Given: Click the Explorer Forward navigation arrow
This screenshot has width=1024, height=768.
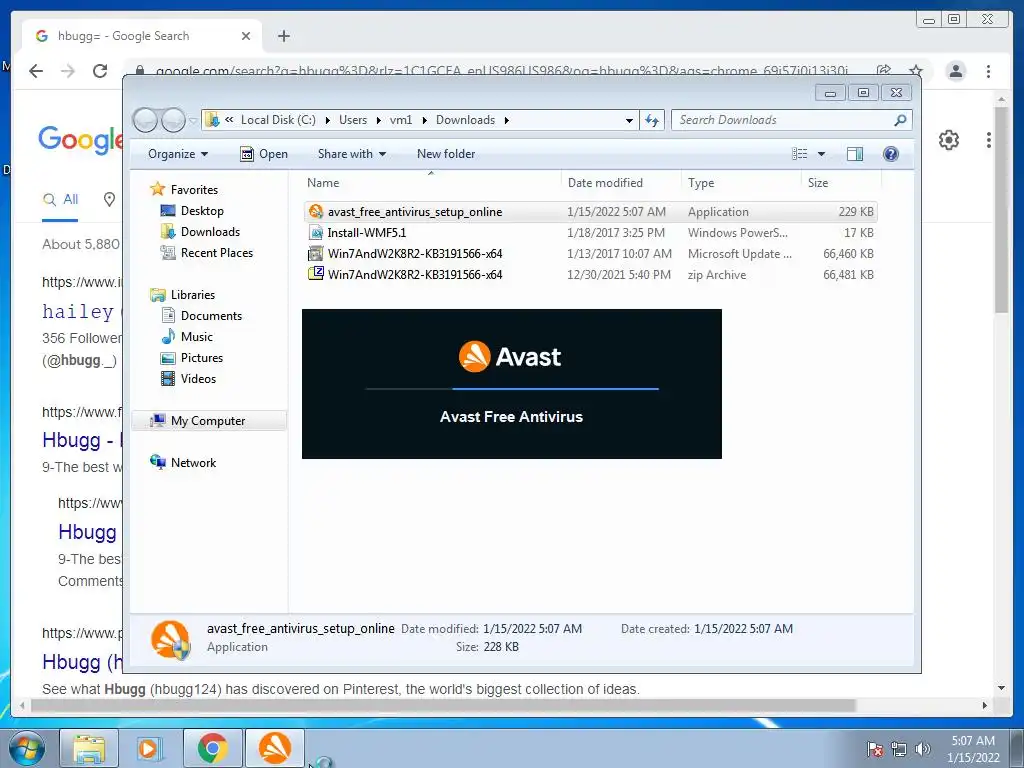Looking at the screenshot, I should (173, 120).
